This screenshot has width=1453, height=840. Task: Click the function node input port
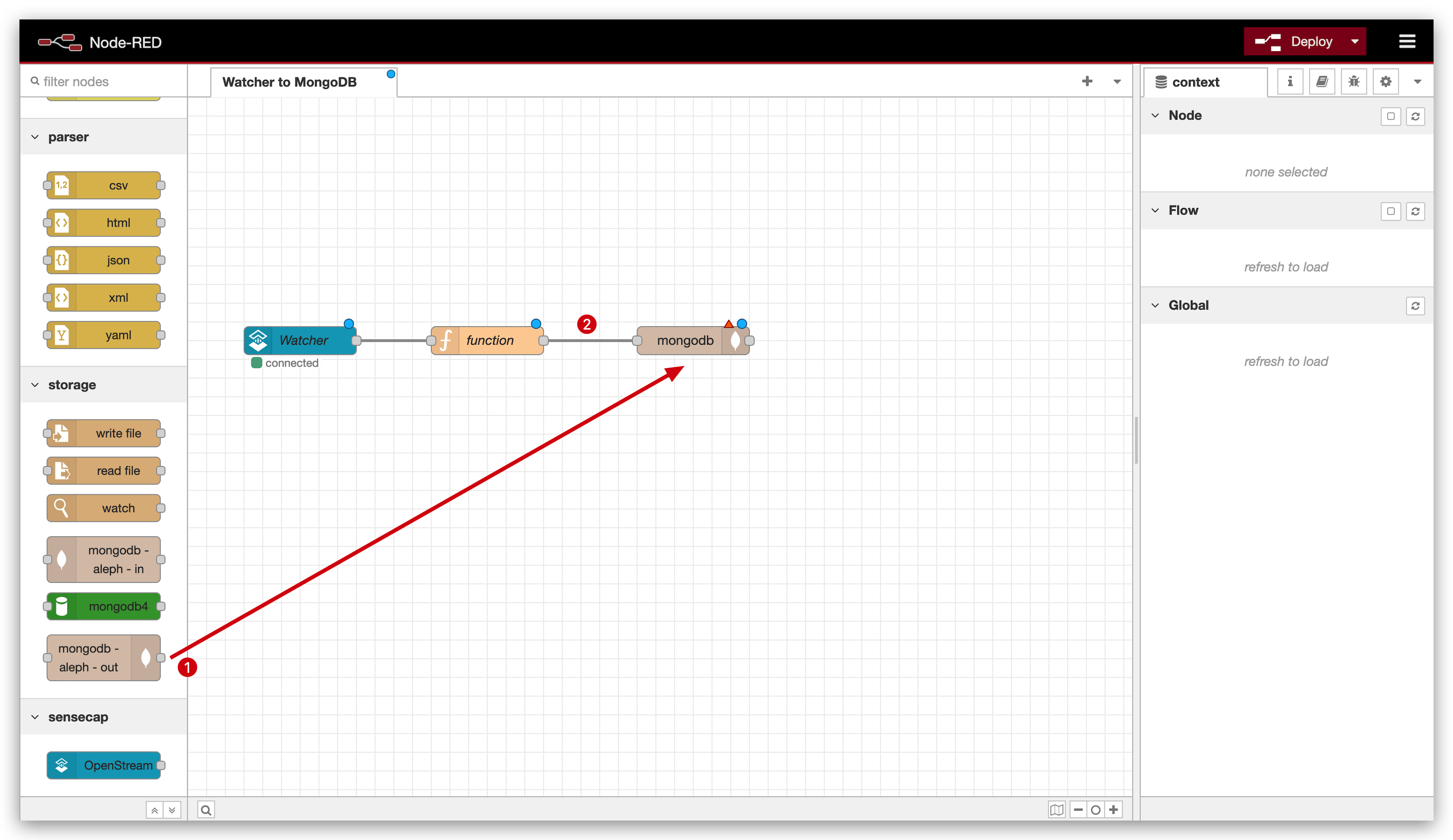[x=431, y=340]
